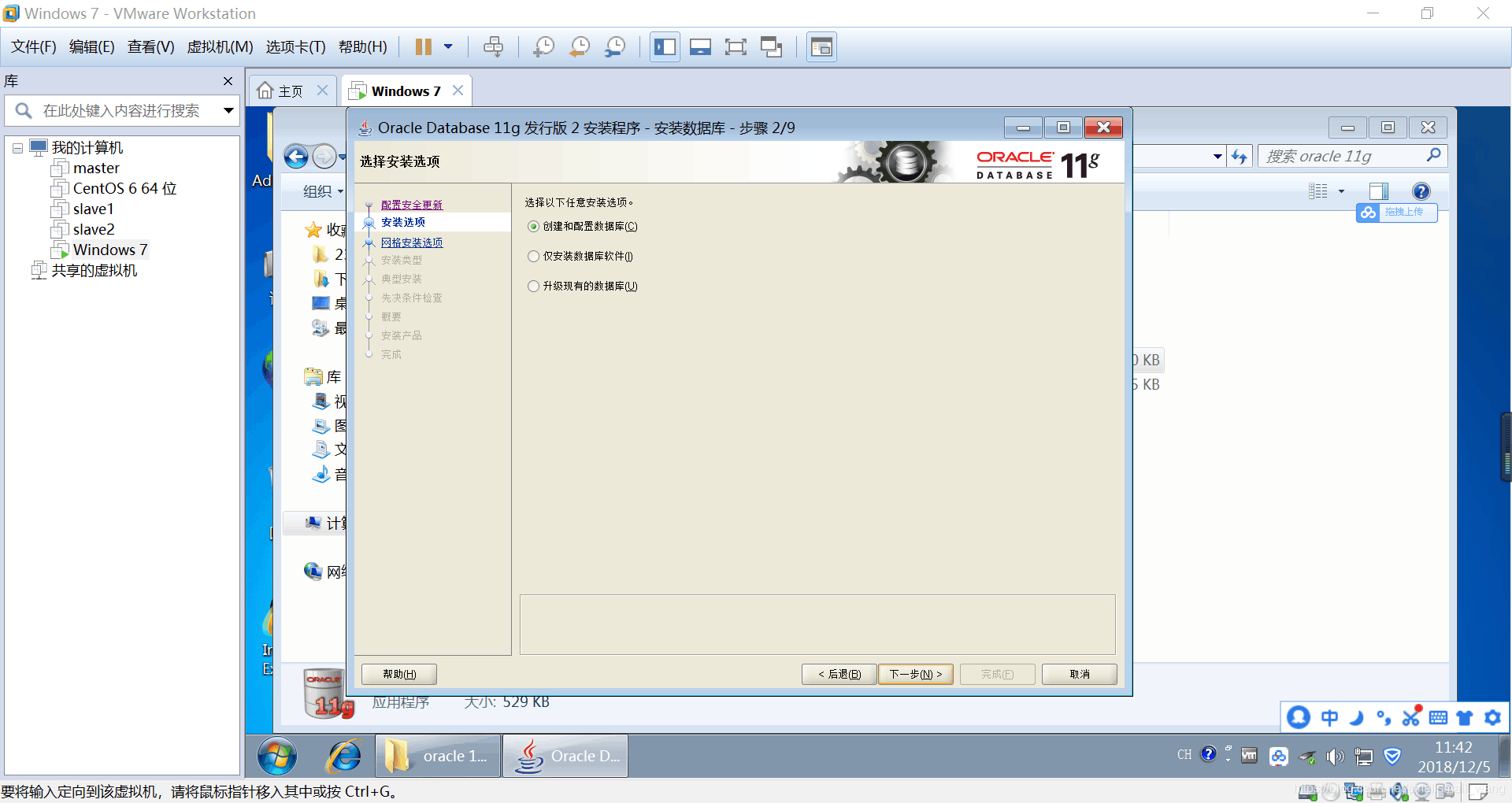Toggle the library sidebar view icon
1512x803 pixels.
point(665,47)
